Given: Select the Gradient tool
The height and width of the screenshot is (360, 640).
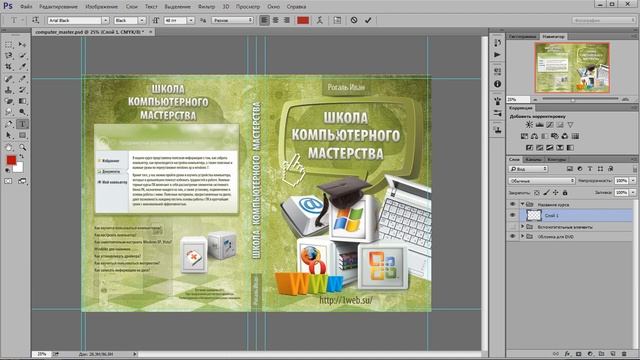Looking at the screenshot, I should [x=22, y=101].
